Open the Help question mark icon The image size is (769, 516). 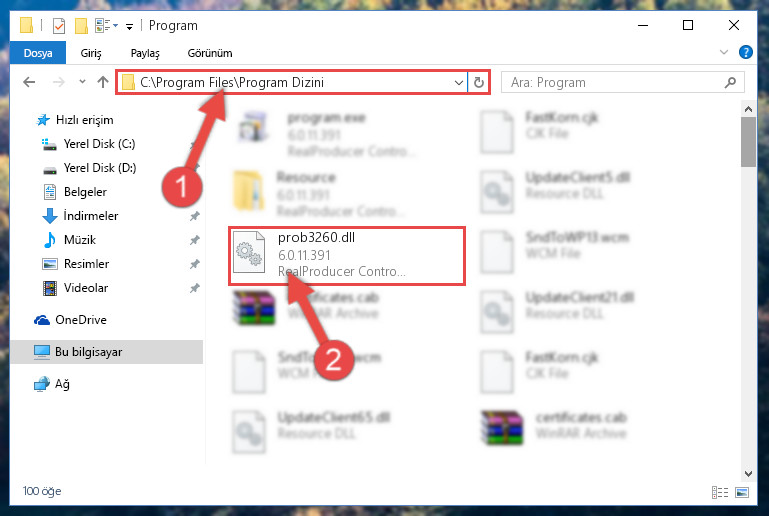click(745, 52)
